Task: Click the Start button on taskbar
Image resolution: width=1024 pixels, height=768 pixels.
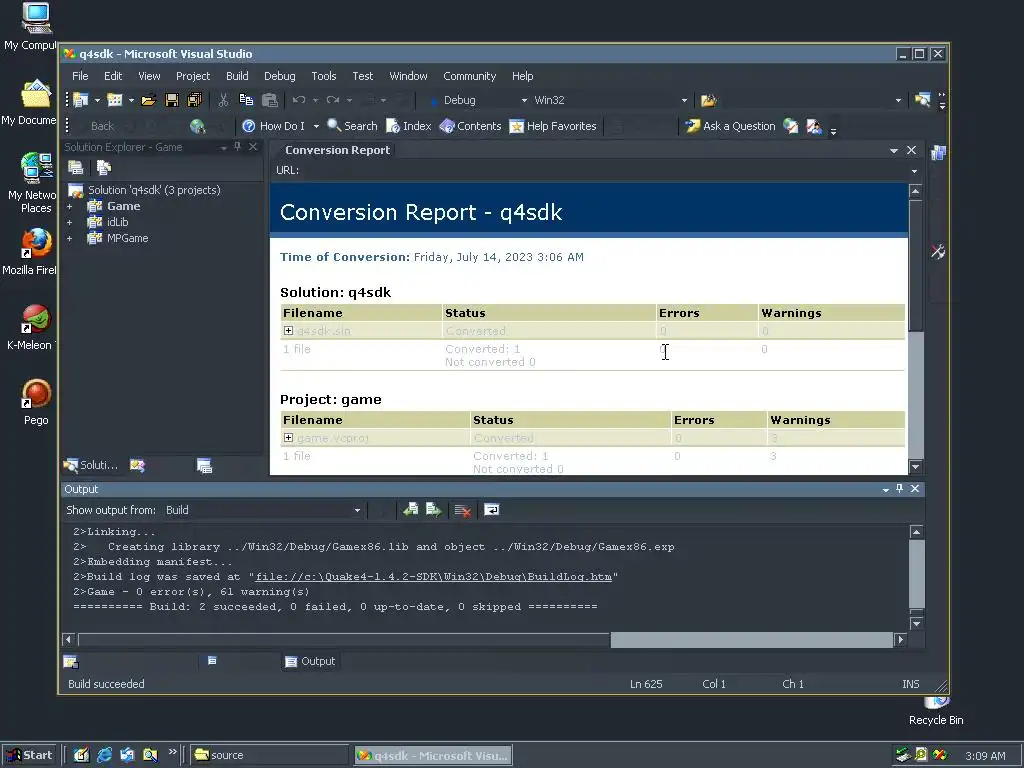Action: [x=29, y=755]
